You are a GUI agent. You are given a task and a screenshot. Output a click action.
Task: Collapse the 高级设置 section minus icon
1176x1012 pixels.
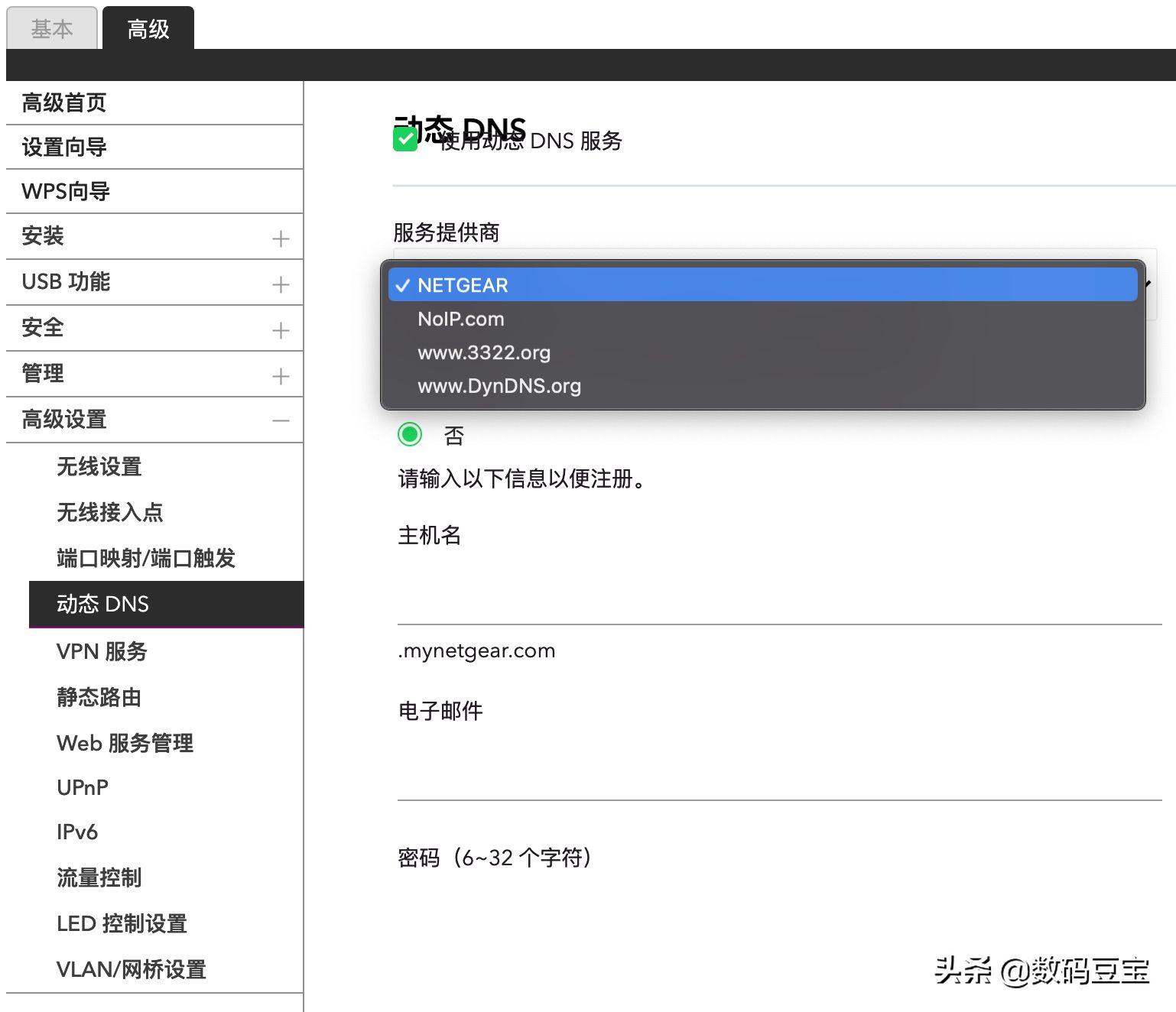click(x=281, y=420)
